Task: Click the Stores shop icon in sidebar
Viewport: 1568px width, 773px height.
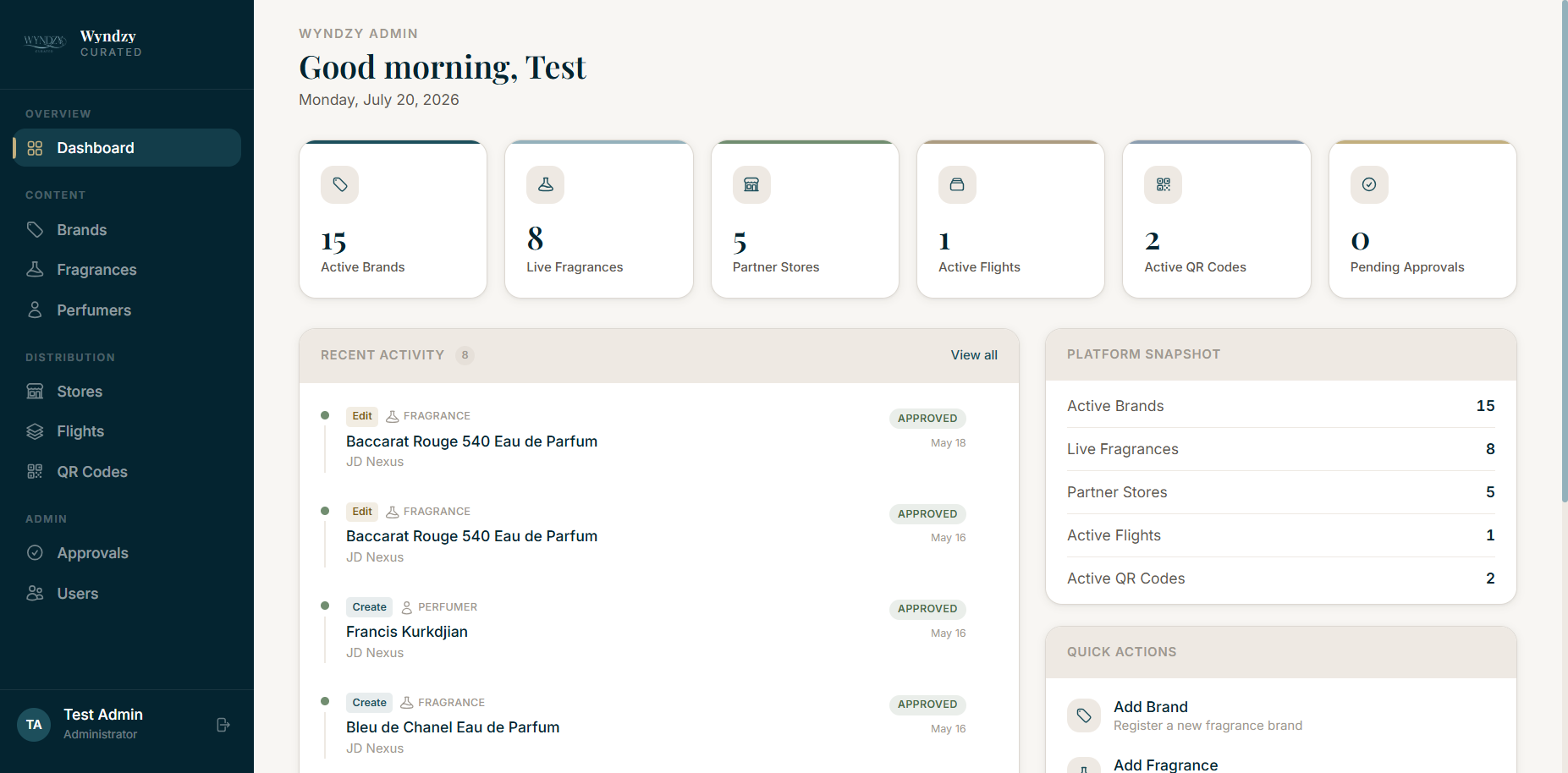Action: [x=35, y=392]
